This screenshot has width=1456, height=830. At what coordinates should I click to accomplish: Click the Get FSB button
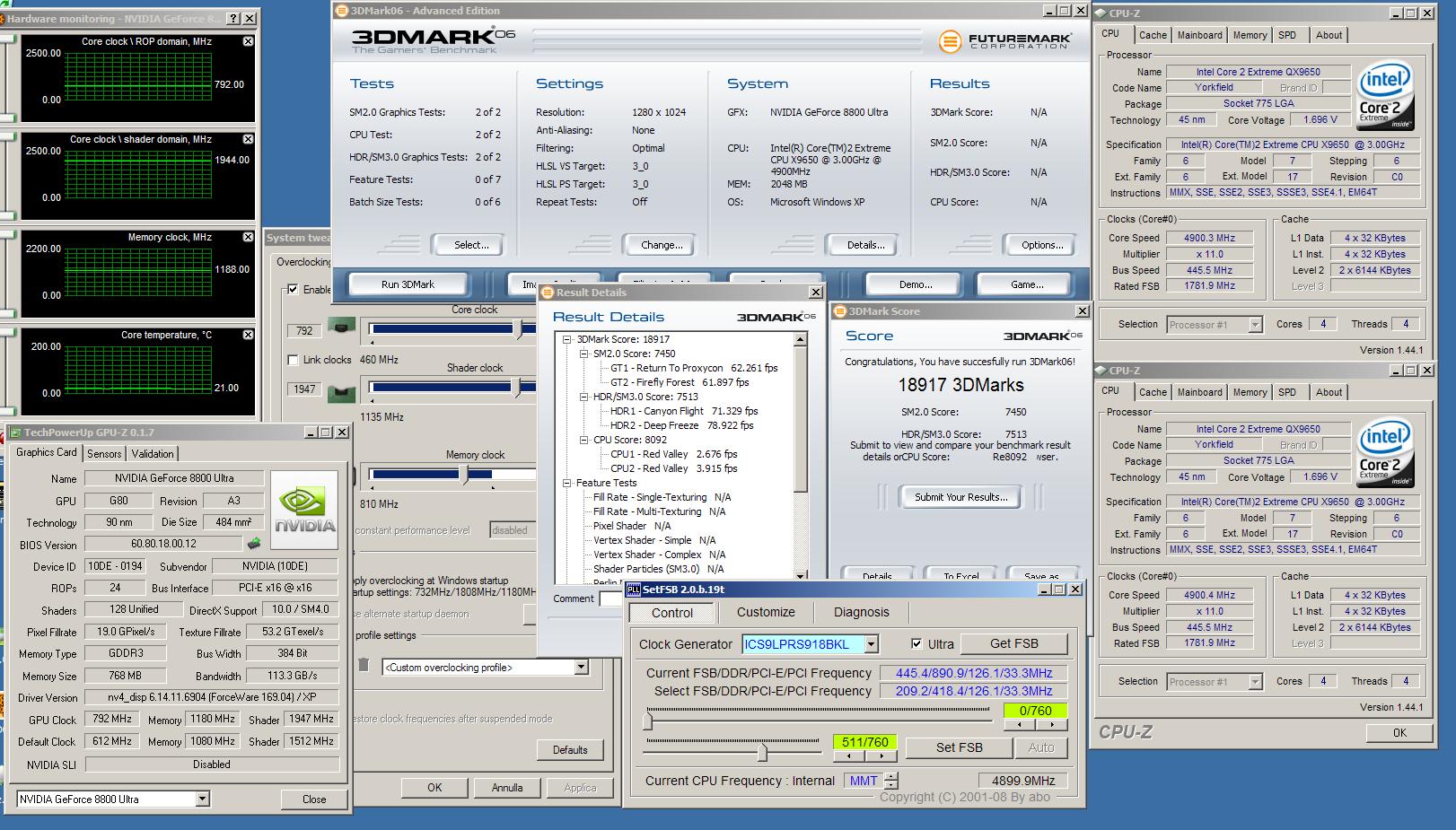1013,643
